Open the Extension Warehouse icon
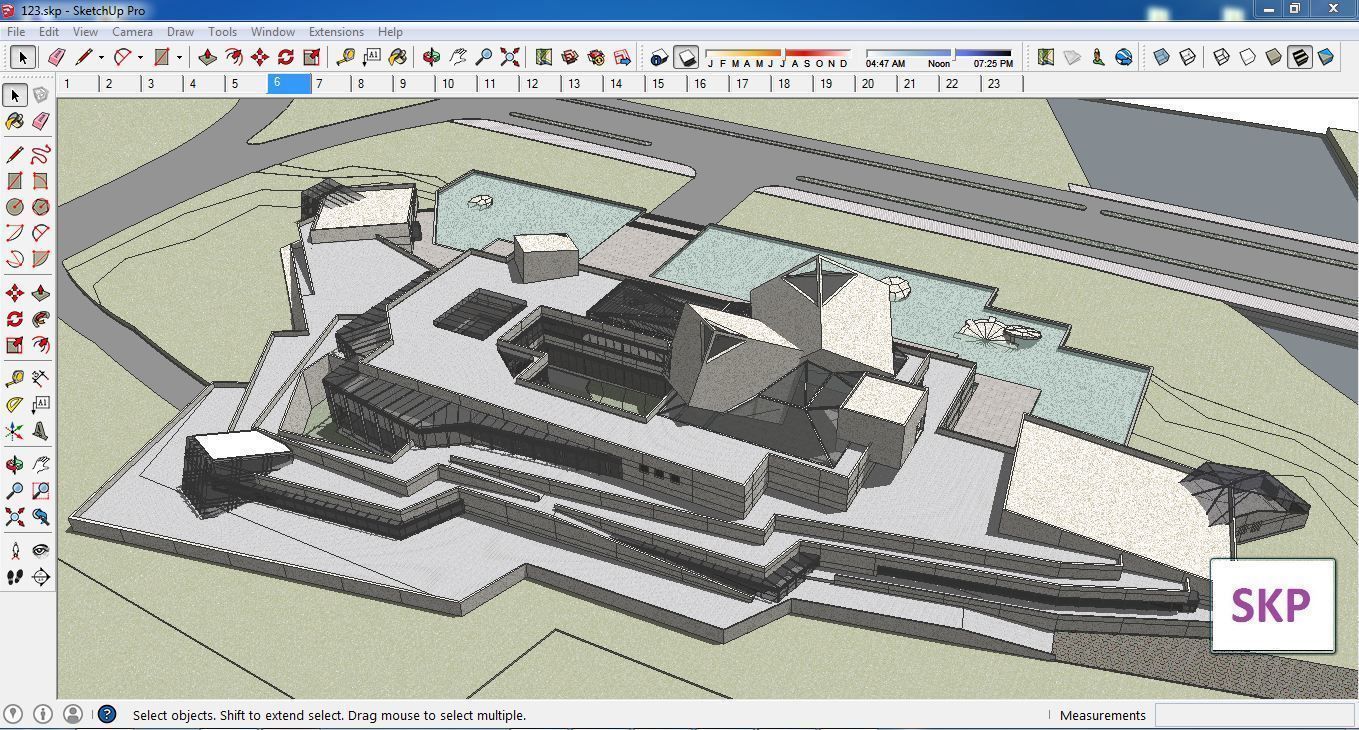The width and height of the screenshot is (1359, 730). pos(596,57)
